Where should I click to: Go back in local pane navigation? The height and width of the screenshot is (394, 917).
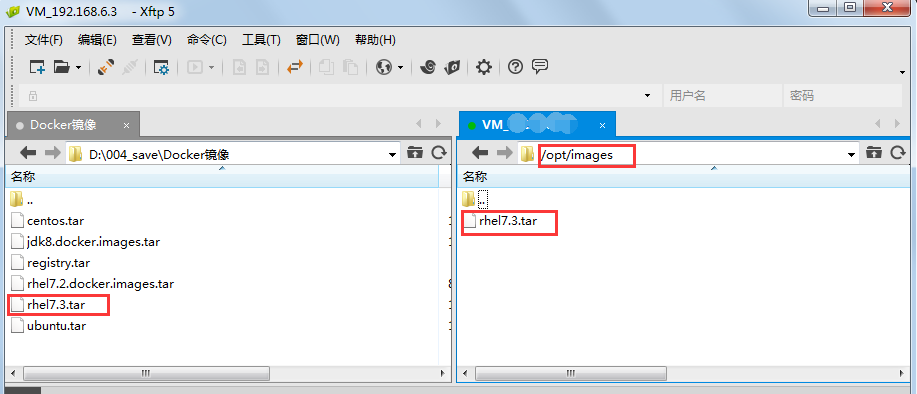tap(28, 153)
